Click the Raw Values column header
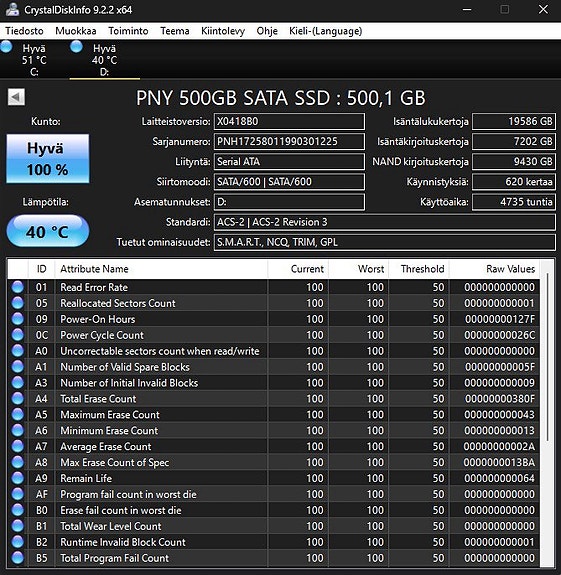This screenshot has width=561, height=575. [495, 269]
